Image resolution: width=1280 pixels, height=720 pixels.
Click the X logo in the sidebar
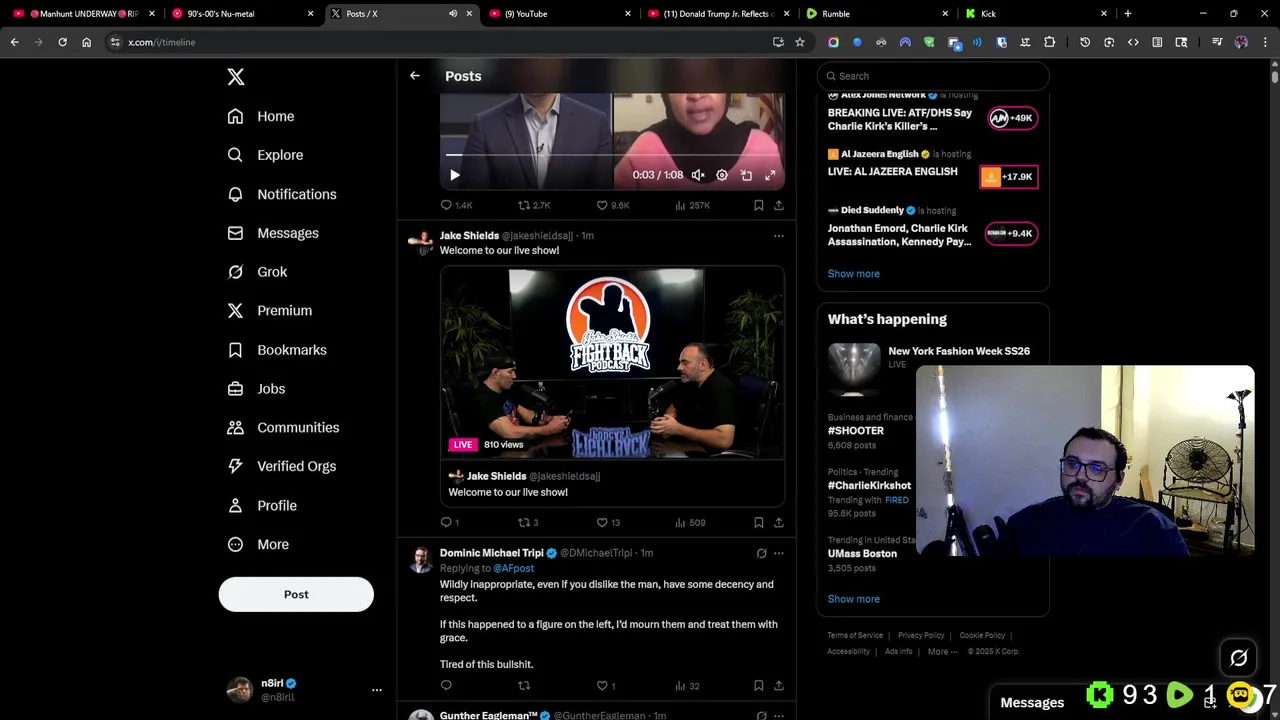pos(235,77)
